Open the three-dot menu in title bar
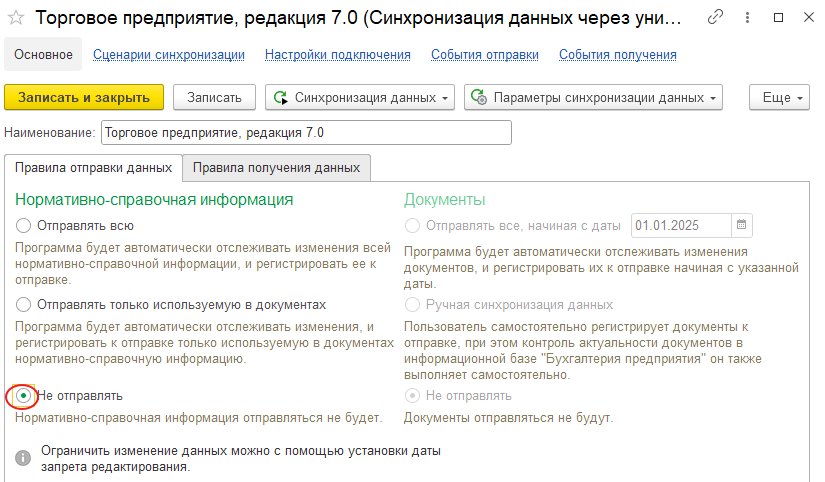 747,17
